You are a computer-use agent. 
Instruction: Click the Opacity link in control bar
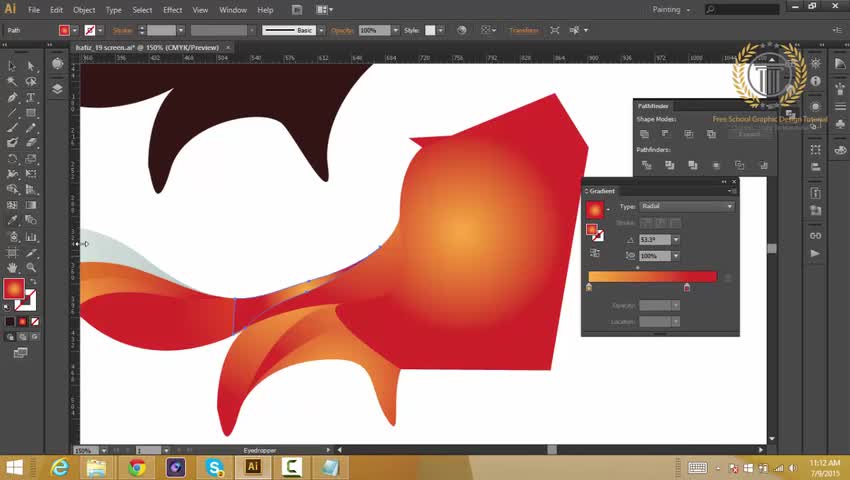(x=342, y=30)
